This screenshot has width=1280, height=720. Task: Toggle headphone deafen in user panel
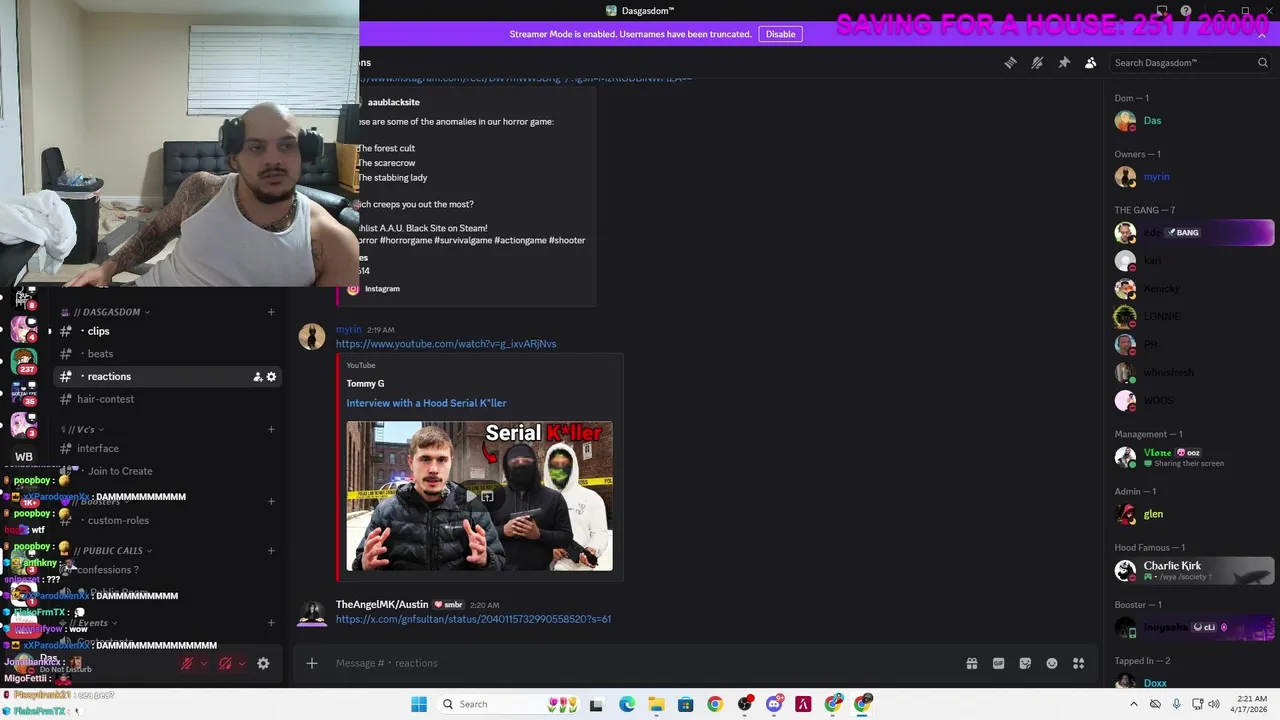[x=225, y=663]
